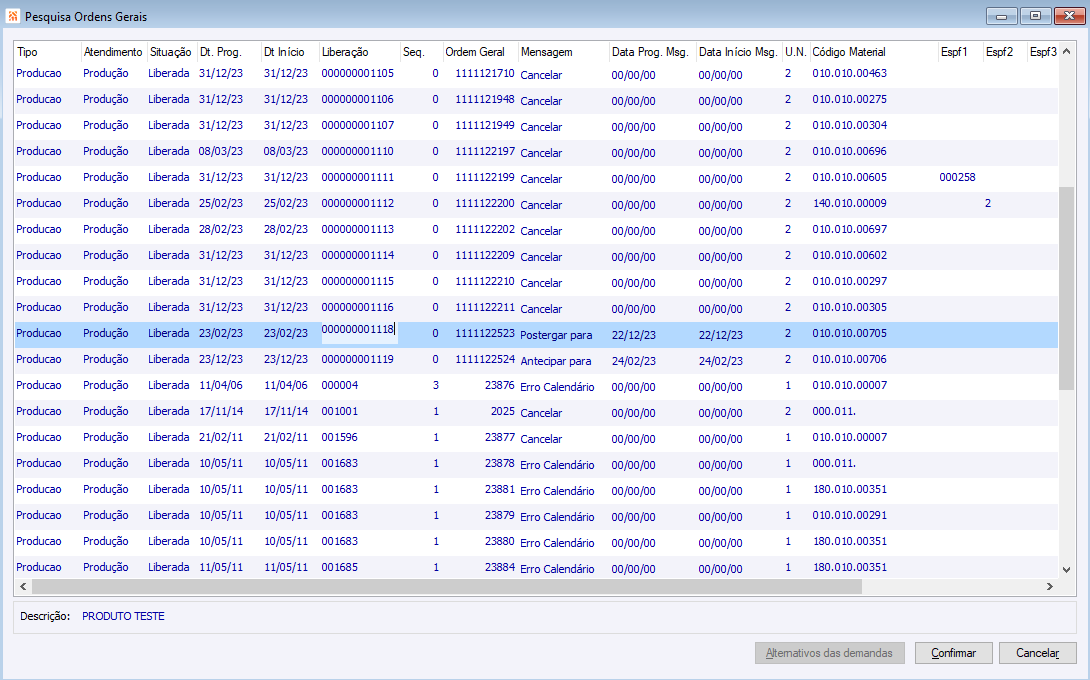1090x680 pixels.
Task: Select Liberação cell 000000001114
Action: (357, 255)
